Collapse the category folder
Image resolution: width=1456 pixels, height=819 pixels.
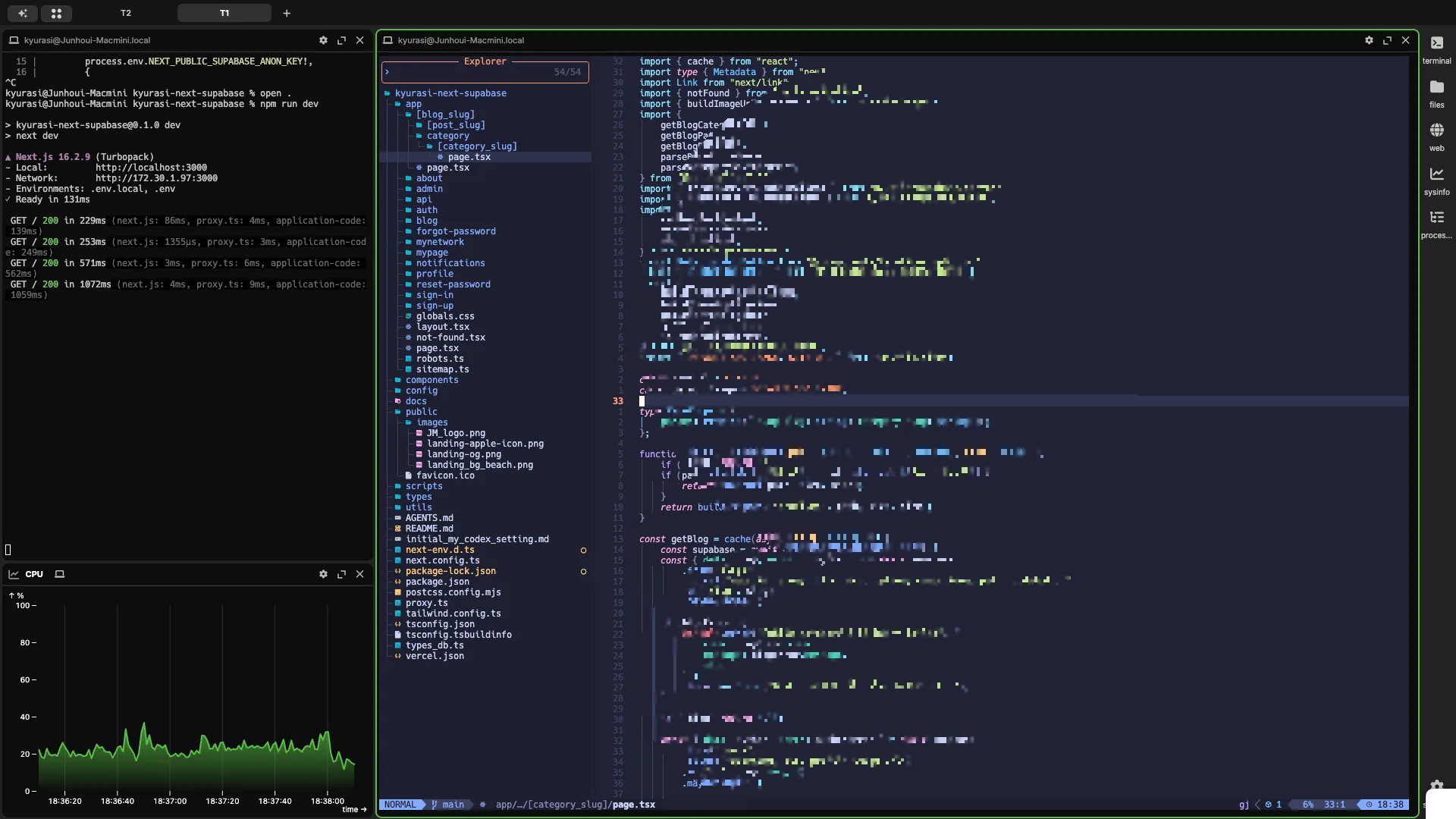(x=447, y=136)
